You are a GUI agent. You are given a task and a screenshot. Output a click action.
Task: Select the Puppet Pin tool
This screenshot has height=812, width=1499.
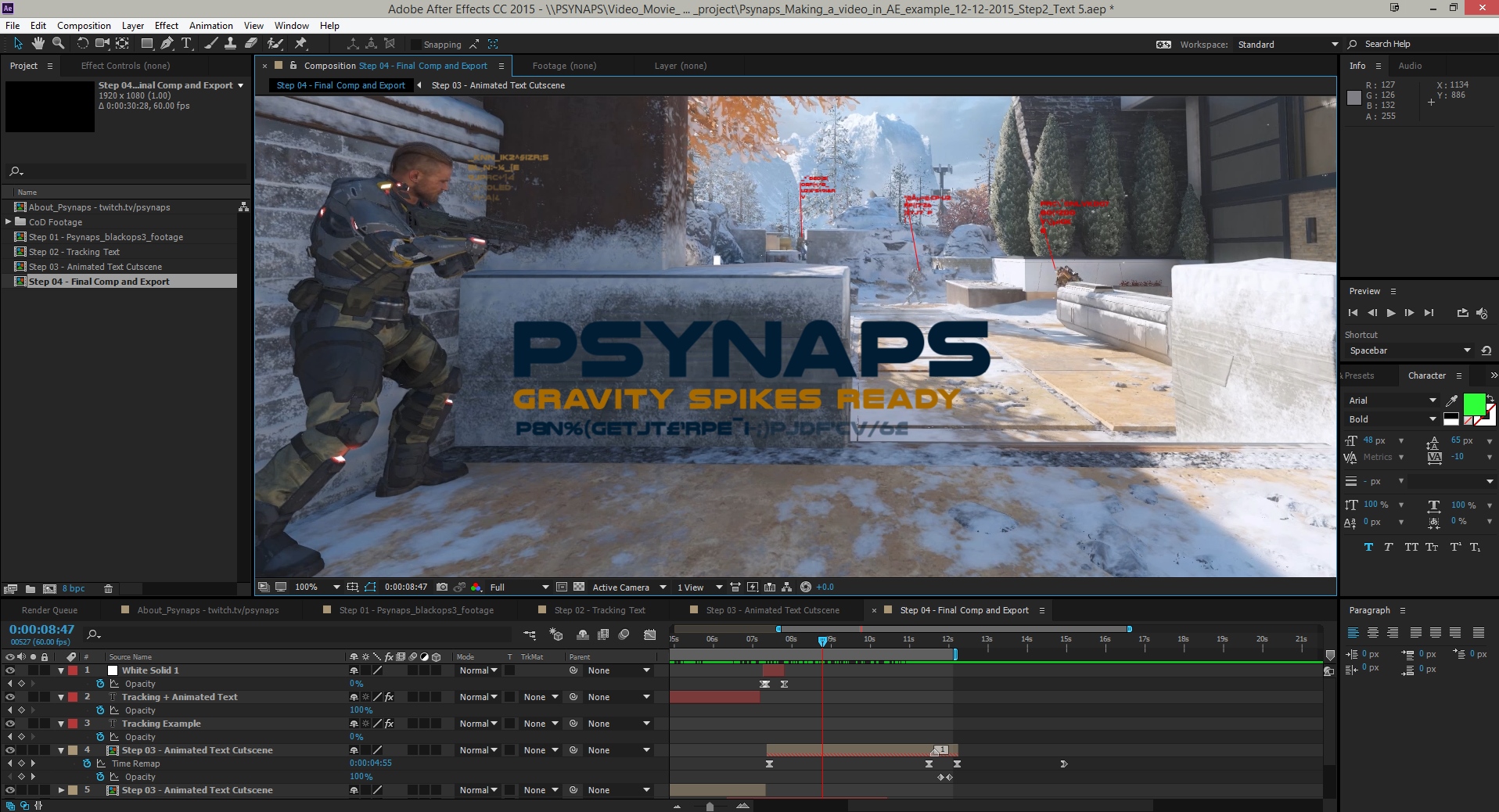pos(300,44)
